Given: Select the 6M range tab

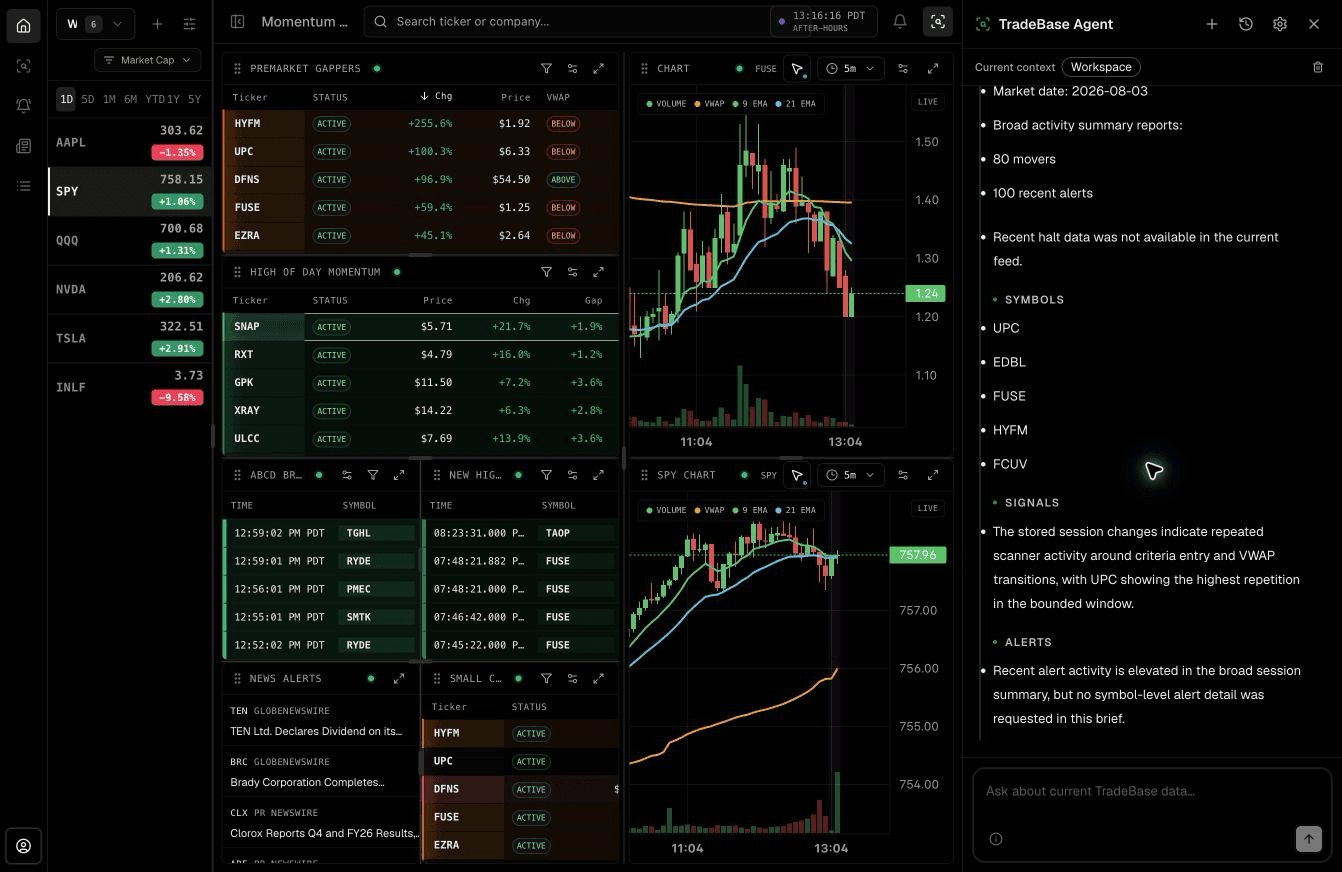Looking at the screenshot, I should pos(130,99).
